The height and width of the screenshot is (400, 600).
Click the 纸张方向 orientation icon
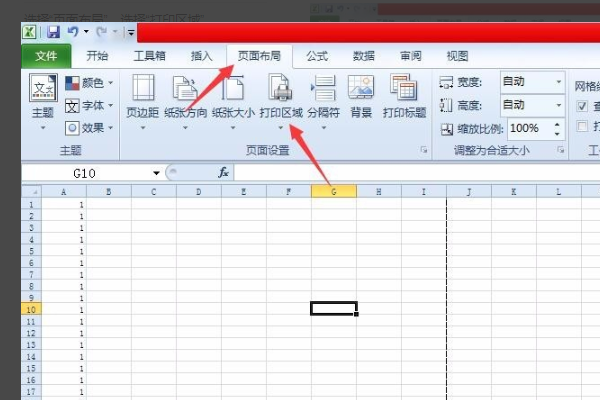pos(185,88)
